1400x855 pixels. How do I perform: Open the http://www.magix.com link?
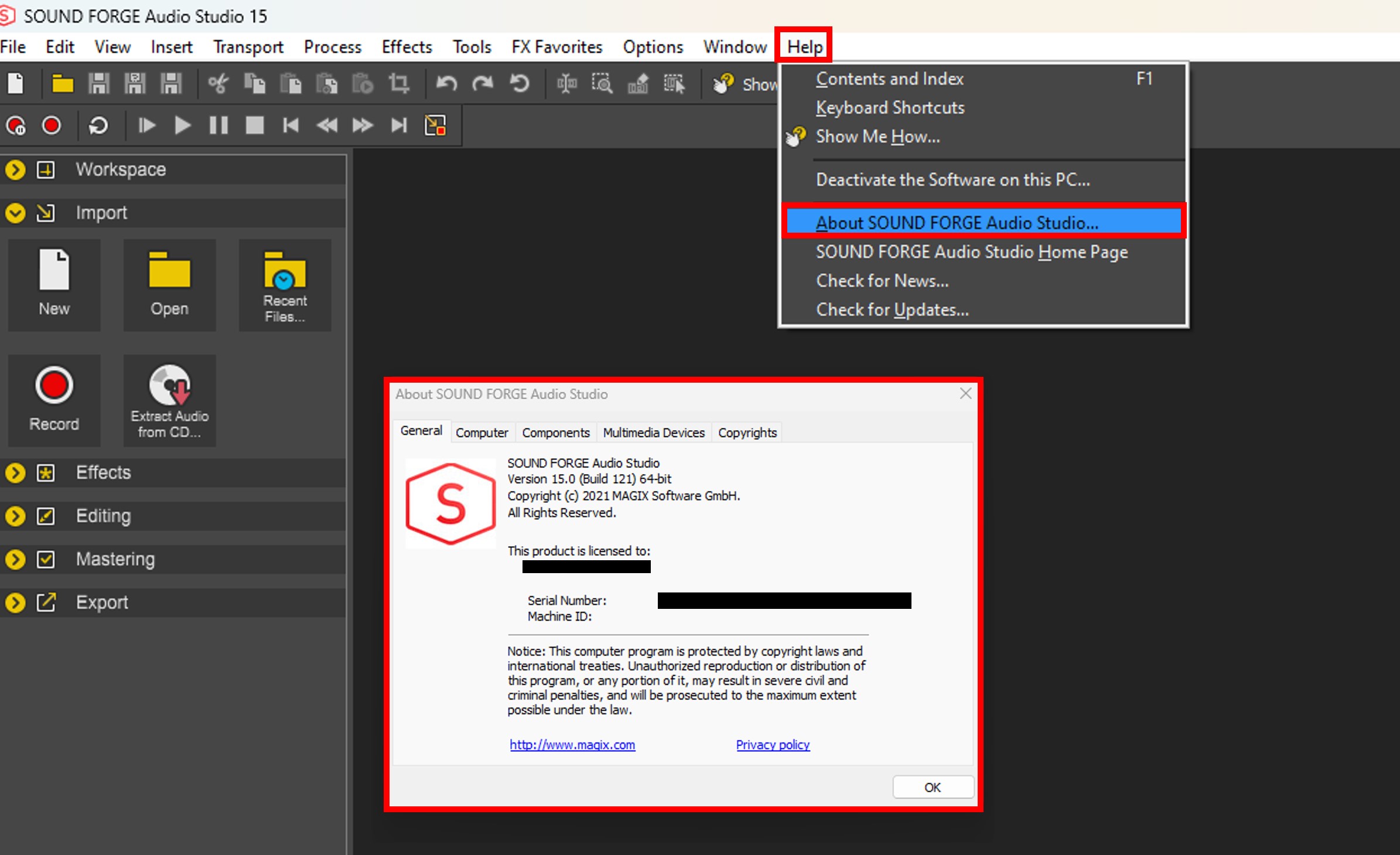(572, 745)
